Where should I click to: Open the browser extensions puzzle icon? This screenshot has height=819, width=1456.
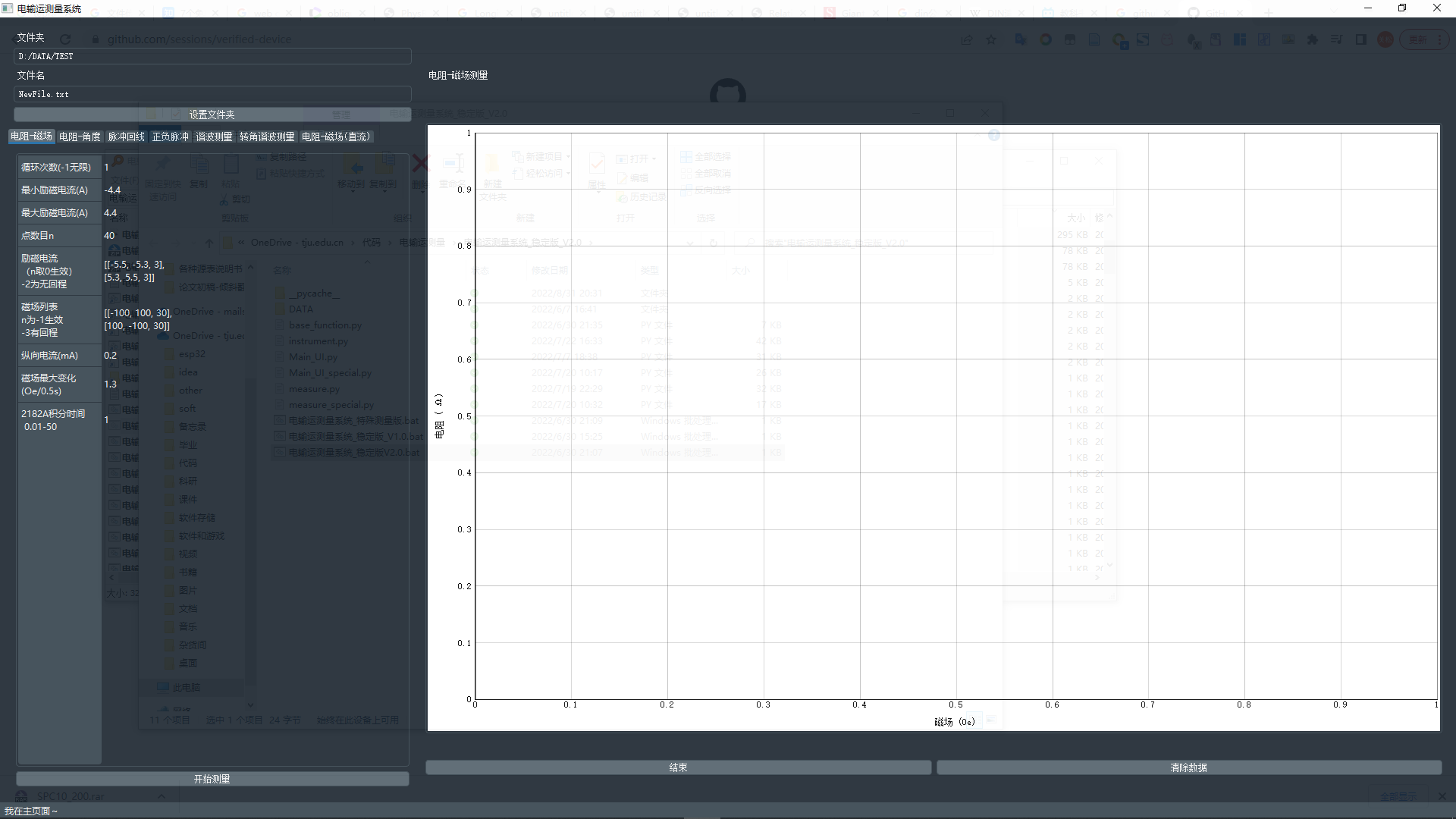tap(1313, 39)
